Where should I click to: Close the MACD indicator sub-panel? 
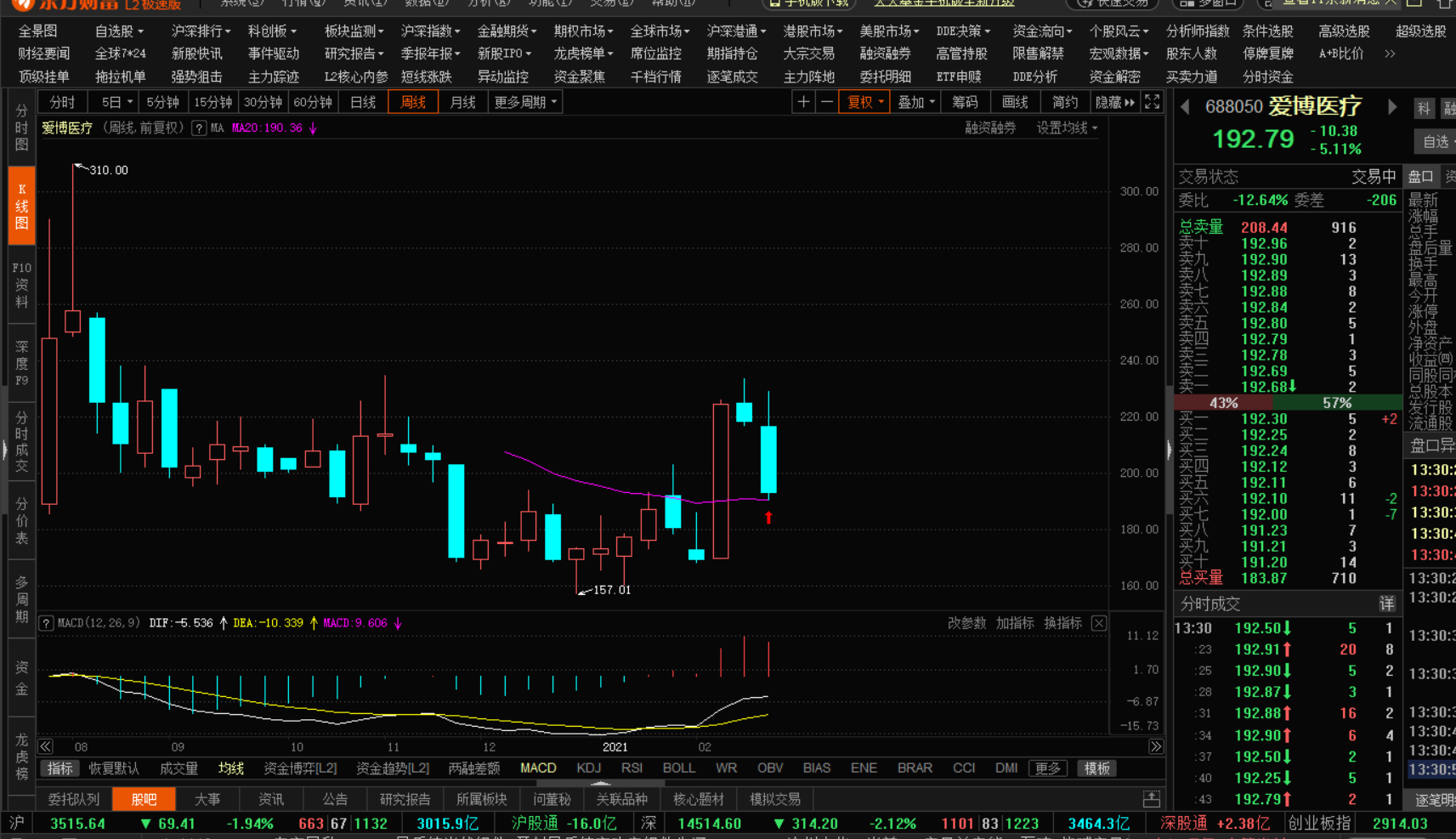1099,623
